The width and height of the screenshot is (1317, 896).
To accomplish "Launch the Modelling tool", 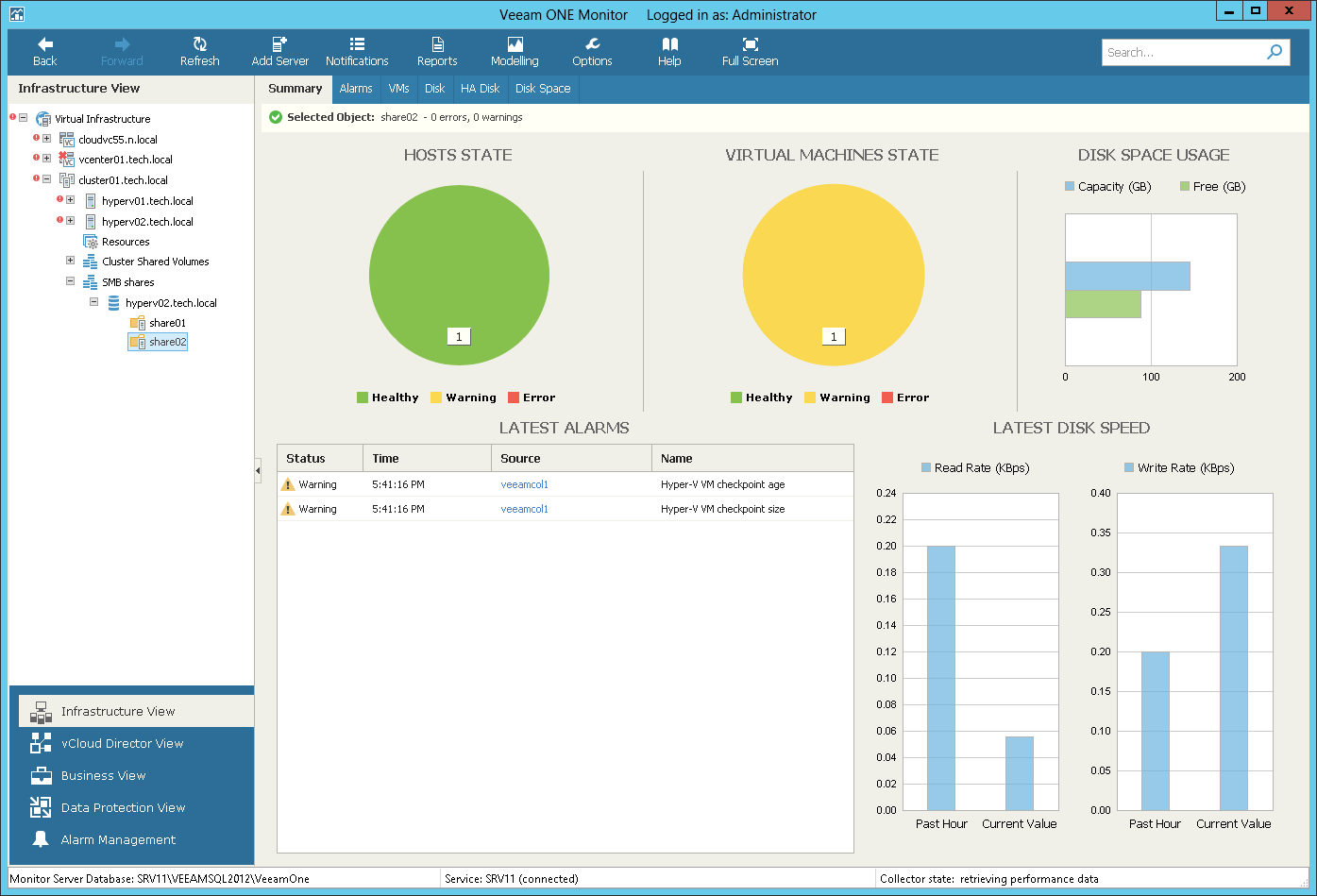I will pos(515,52).
